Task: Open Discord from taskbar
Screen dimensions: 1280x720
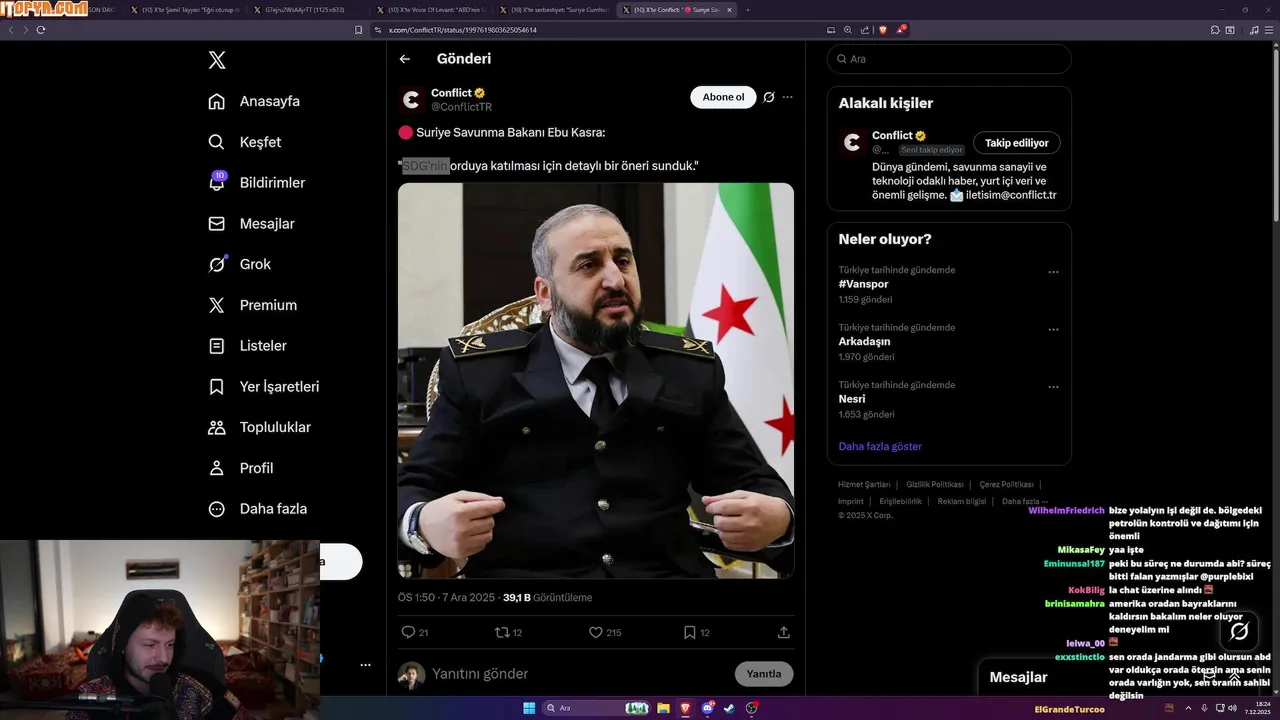Action: (x=708, y=708)
